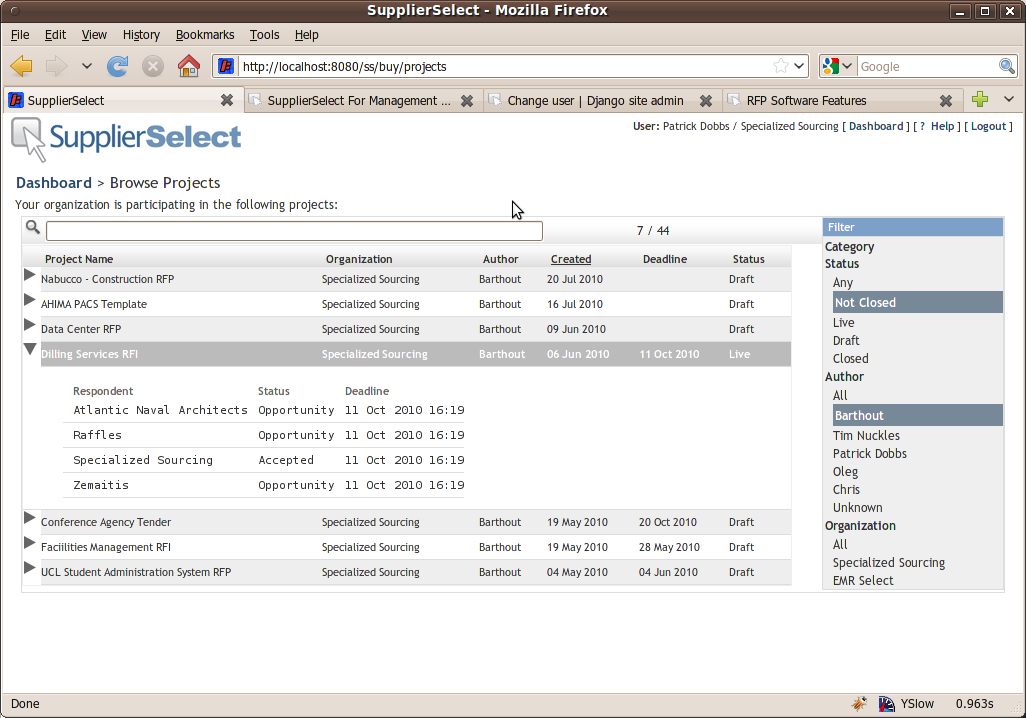
Task: Select the Barthout author filter
Action: point(917,415)
